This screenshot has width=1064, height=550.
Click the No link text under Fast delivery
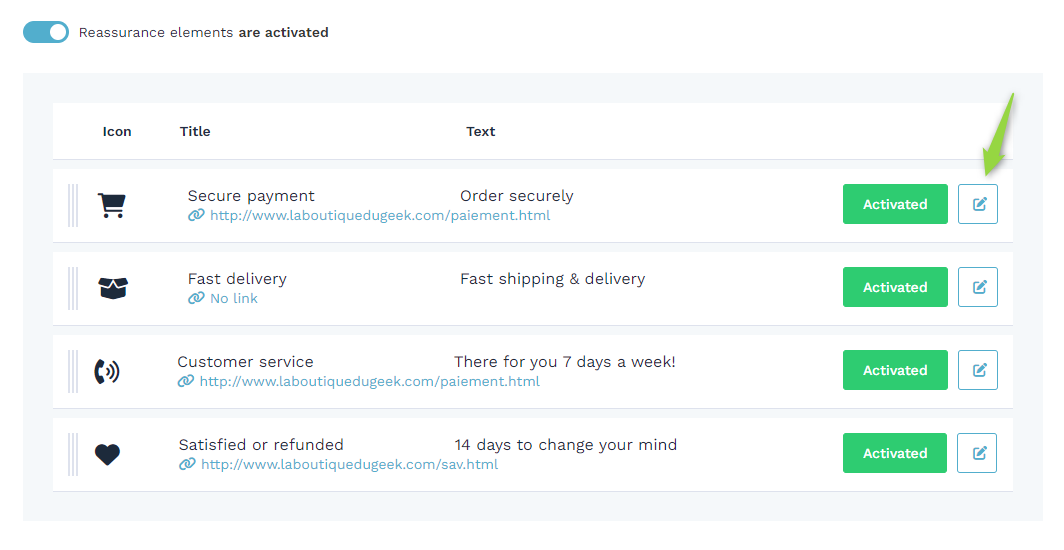point(234,298)
